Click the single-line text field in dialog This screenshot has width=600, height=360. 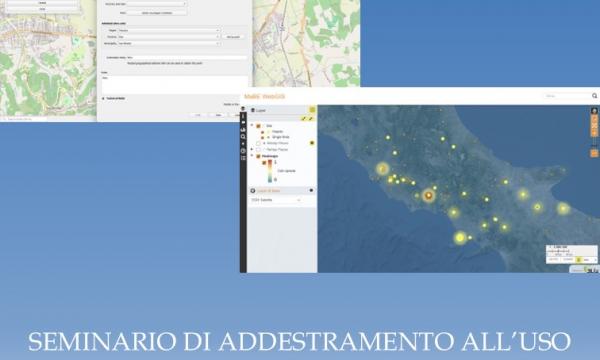click(186, 57)
